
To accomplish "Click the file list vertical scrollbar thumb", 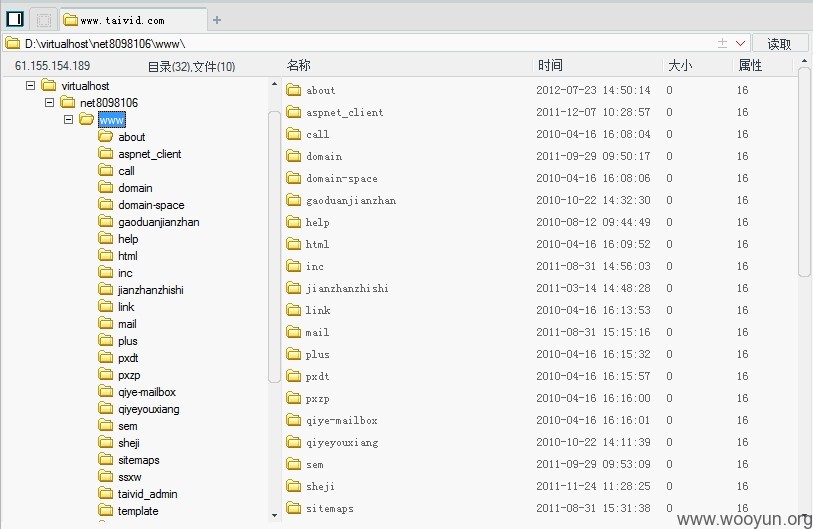I will 804,172.
